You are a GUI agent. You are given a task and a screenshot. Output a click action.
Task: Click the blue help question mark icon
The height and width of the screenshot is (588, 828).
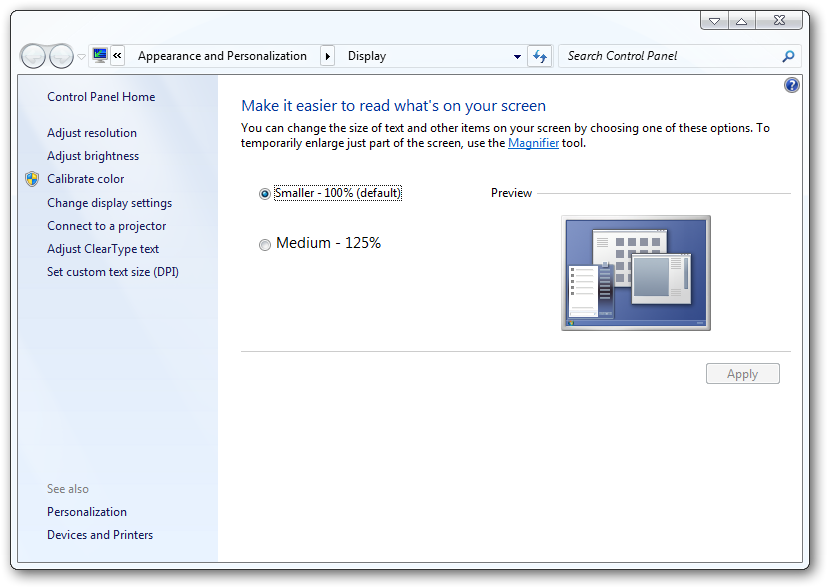pos(791,85)
